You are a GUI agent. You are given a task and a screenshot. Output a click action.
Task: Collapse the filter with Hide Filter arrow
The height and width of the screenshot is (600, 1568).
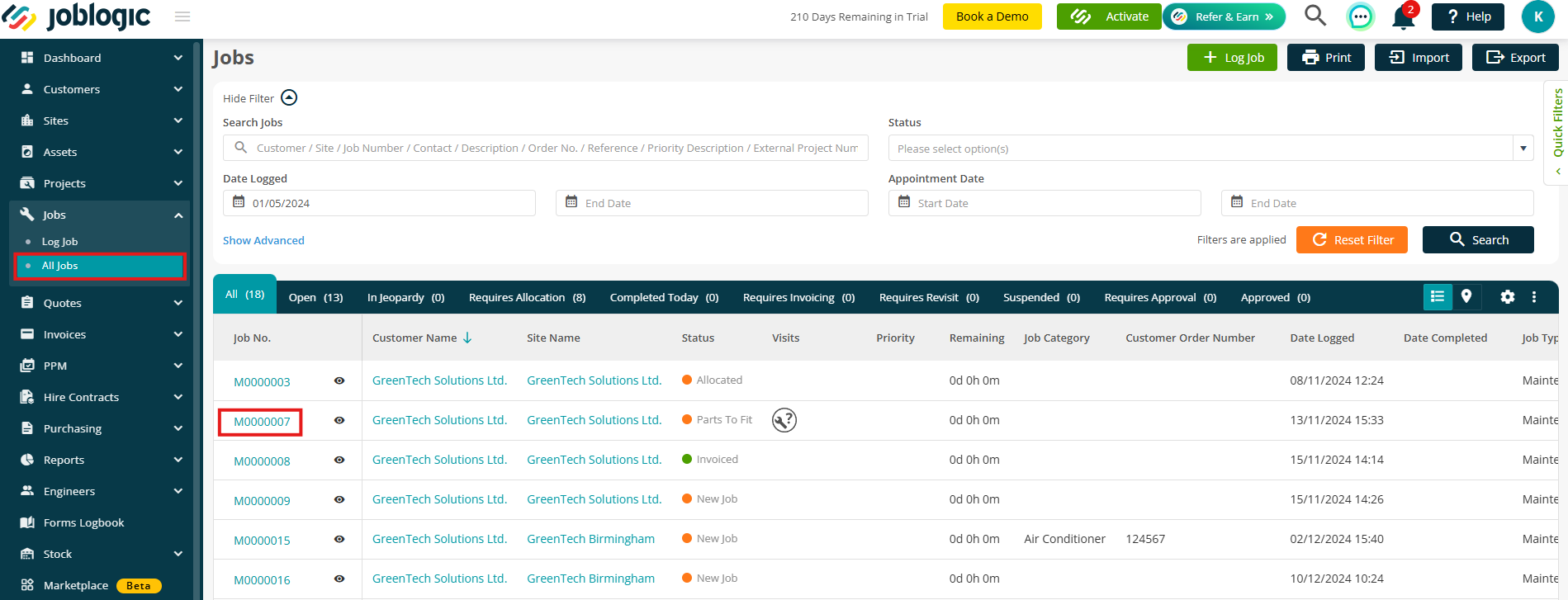coord(289,97)
